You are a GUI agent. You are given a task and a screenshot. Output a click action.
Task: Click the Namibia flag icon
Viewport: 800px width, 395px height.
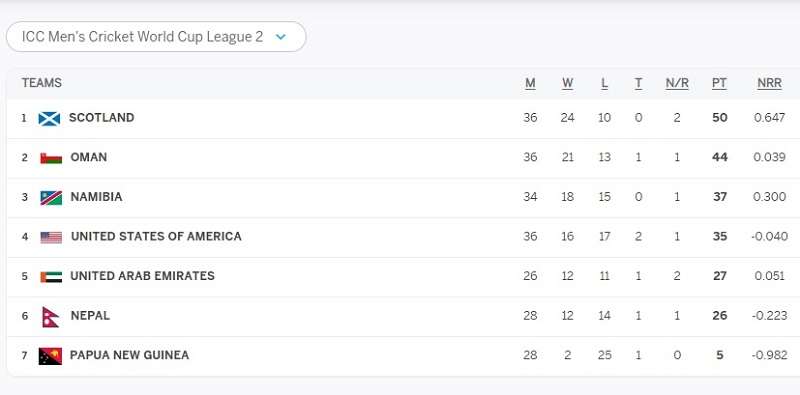point(51,198)
